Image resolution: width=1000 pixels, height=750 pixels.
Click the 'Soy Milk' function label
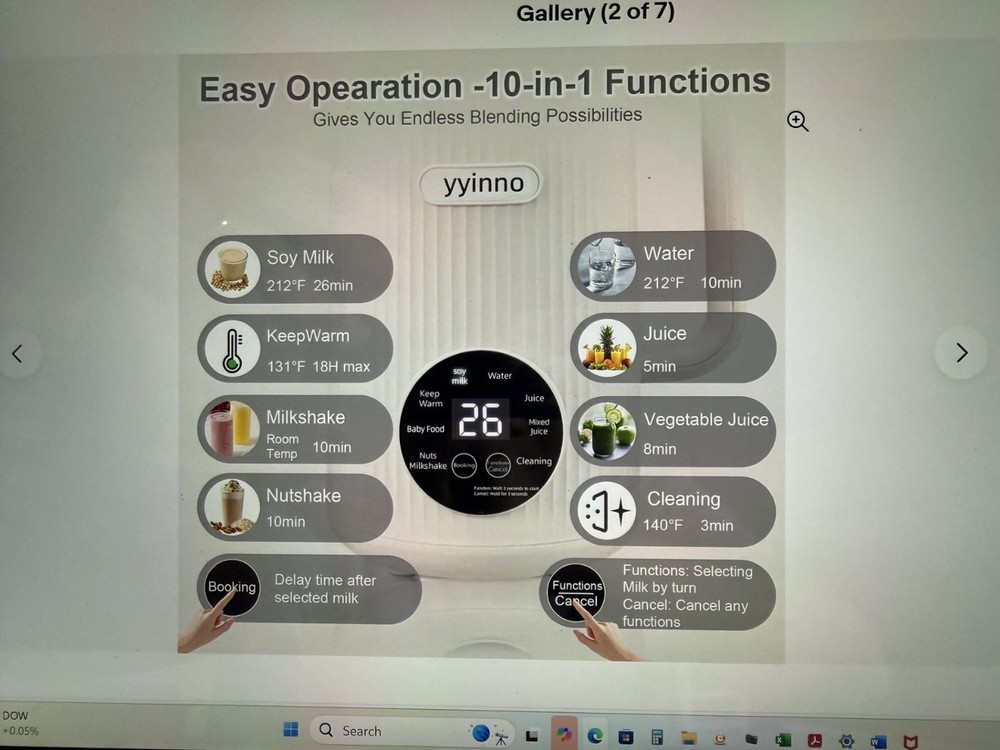pyautogui.click(x=300, y=258)
